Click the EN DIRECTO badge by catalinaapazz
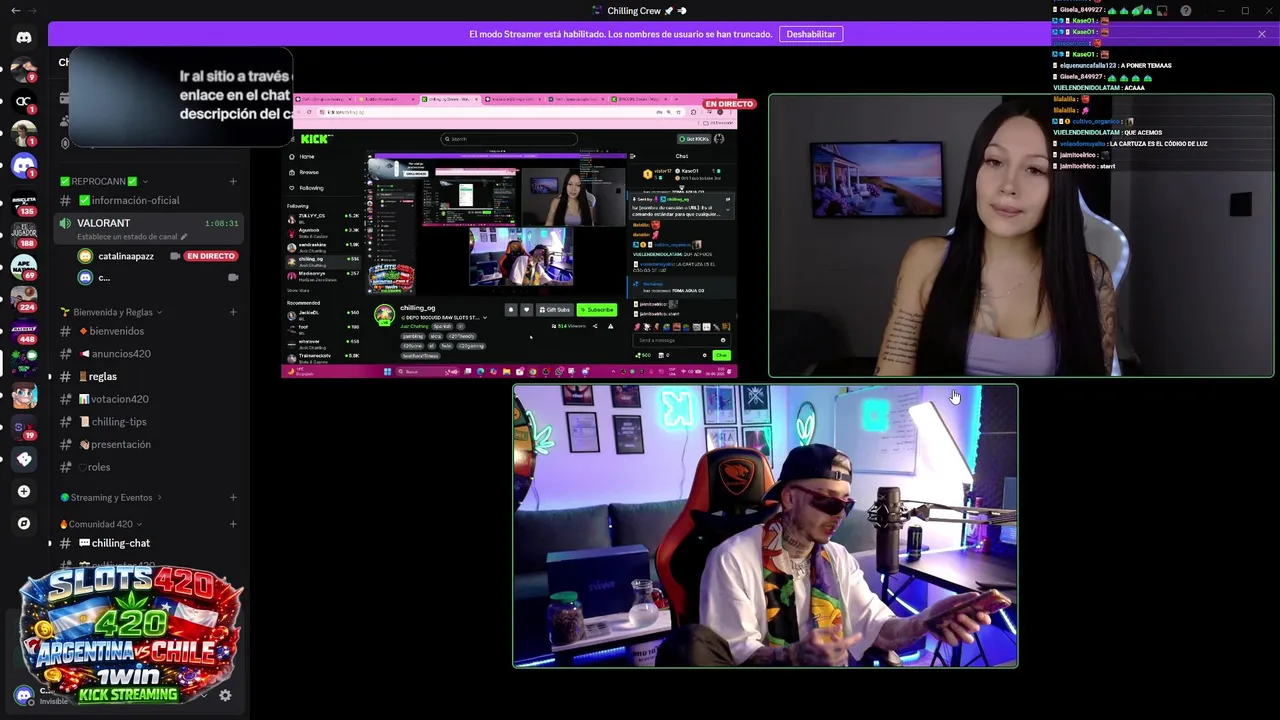The image size is (1280, 720). (x=211, y=256)
